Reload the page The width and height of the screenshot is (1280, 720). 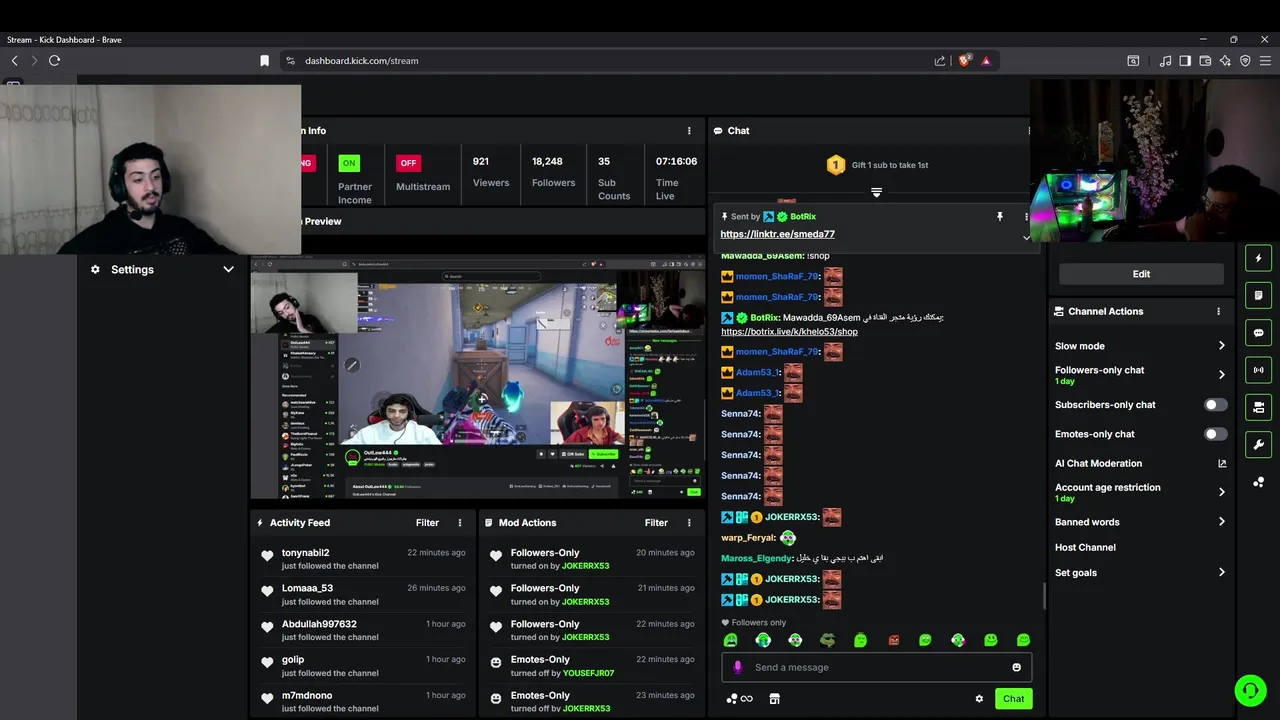[54, 61]
